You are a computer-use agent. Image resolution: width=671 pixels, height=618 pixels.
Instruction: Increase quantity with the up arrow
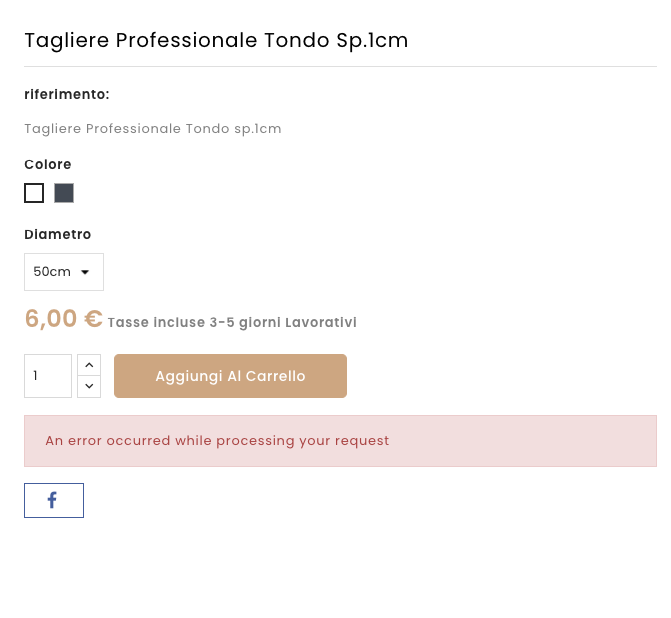[x=89, y=365]
